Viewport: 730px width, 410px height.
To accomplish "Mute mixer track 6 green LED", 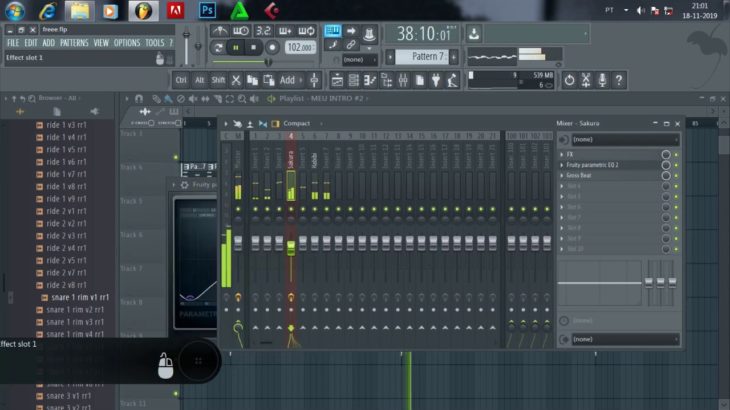I will click(x=315, y=209).
